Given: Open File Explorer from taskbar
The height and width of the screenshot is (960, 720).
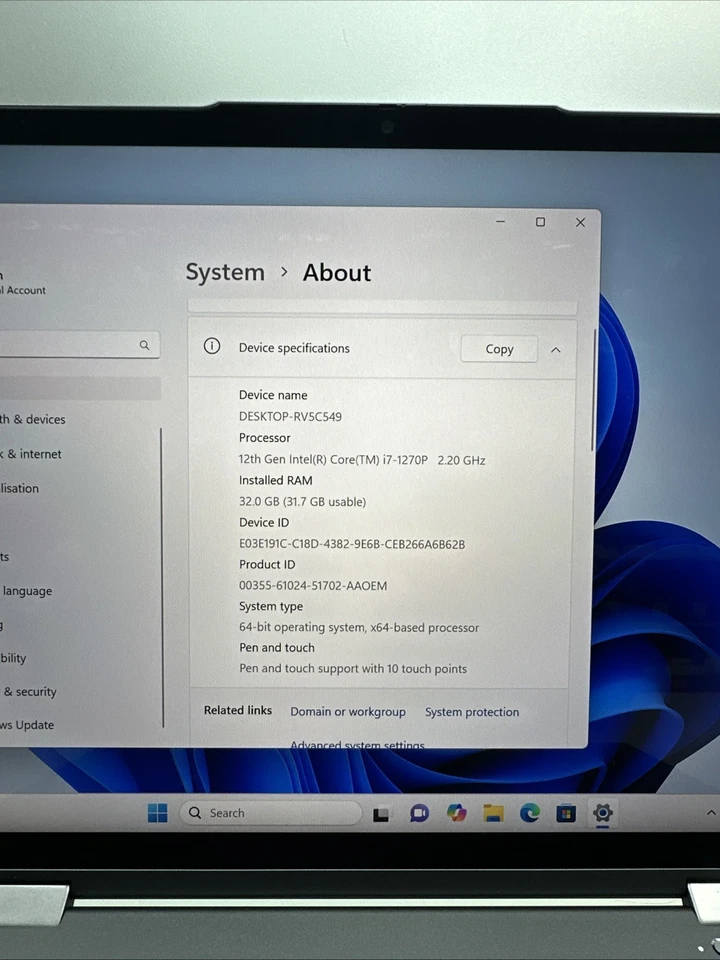Looking at the screenshot, I should pyautogui.click(x=493, y=813).
